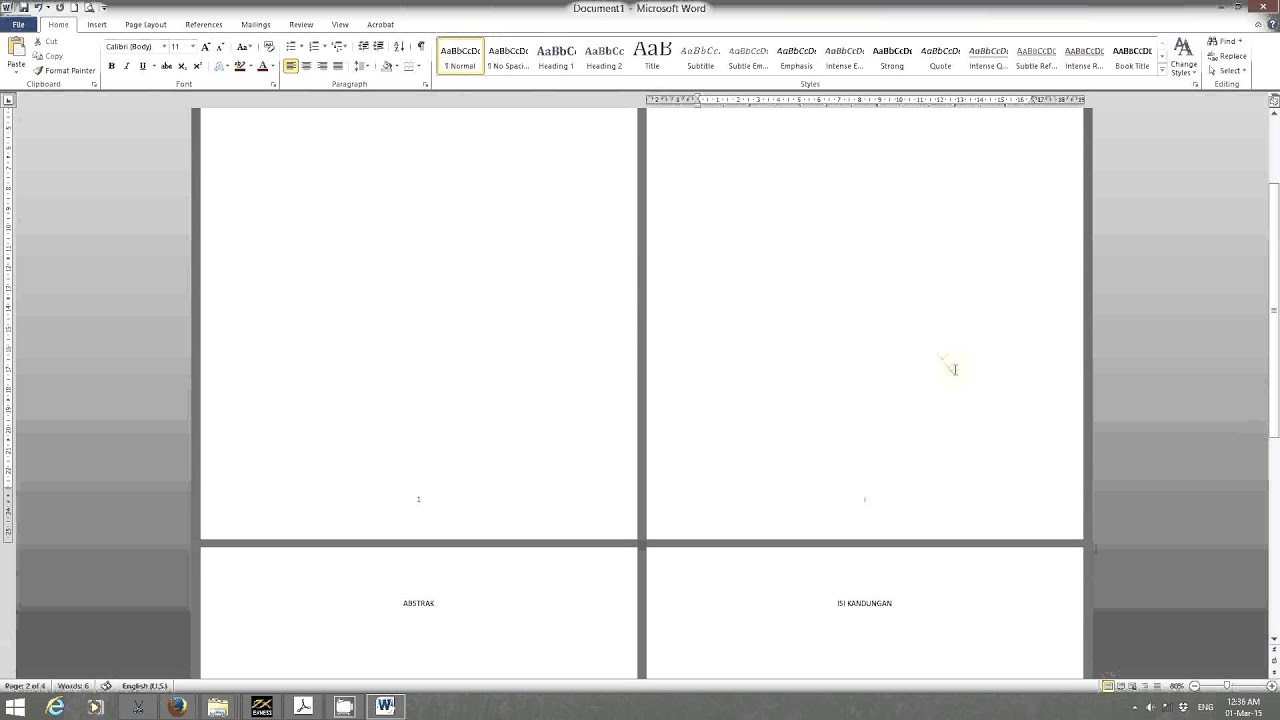Activate the Format Painter
The width and height of the screenshot is (1280, 720).
pos(64,71)
